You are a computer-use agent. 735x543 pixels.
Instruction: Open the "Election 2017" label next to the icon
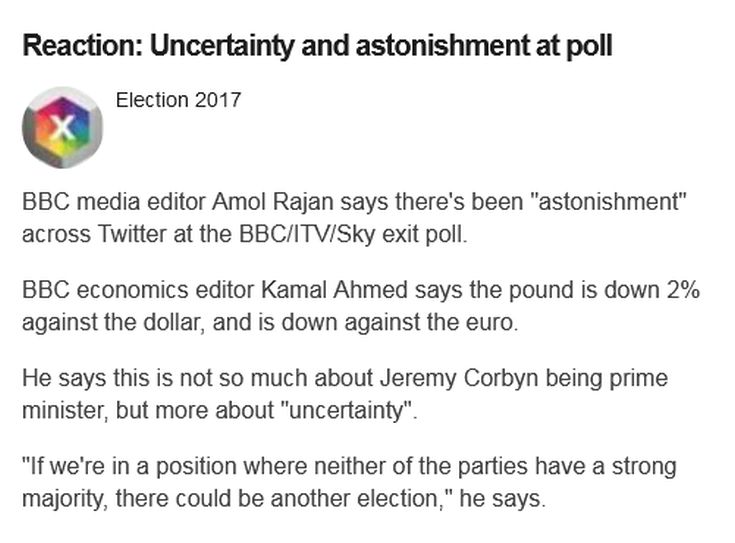click(178, 100)
